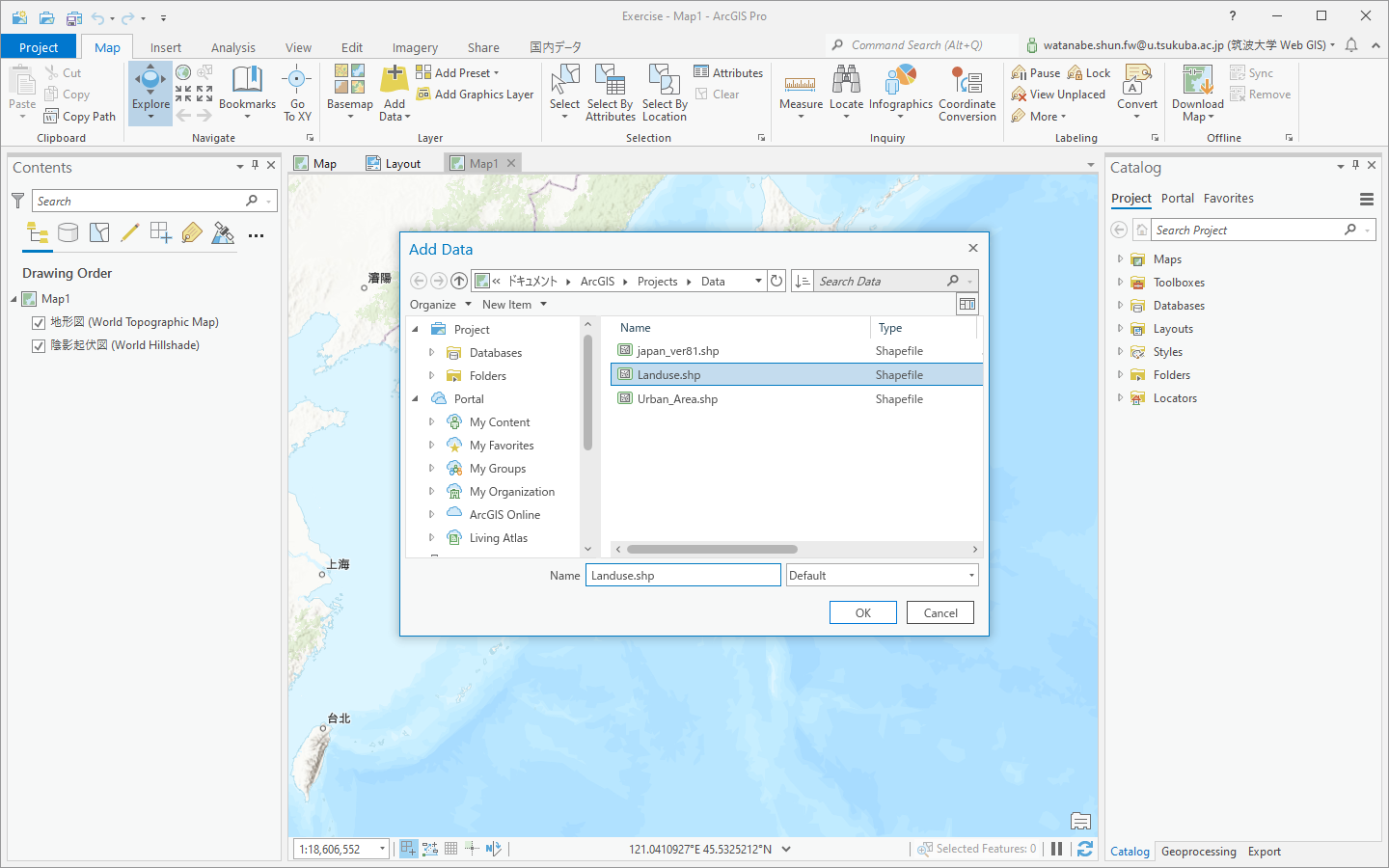1389x868 pixels.
Task: Open the New Item dropdown
Action: pyautogui.click(x=514, y=305)
